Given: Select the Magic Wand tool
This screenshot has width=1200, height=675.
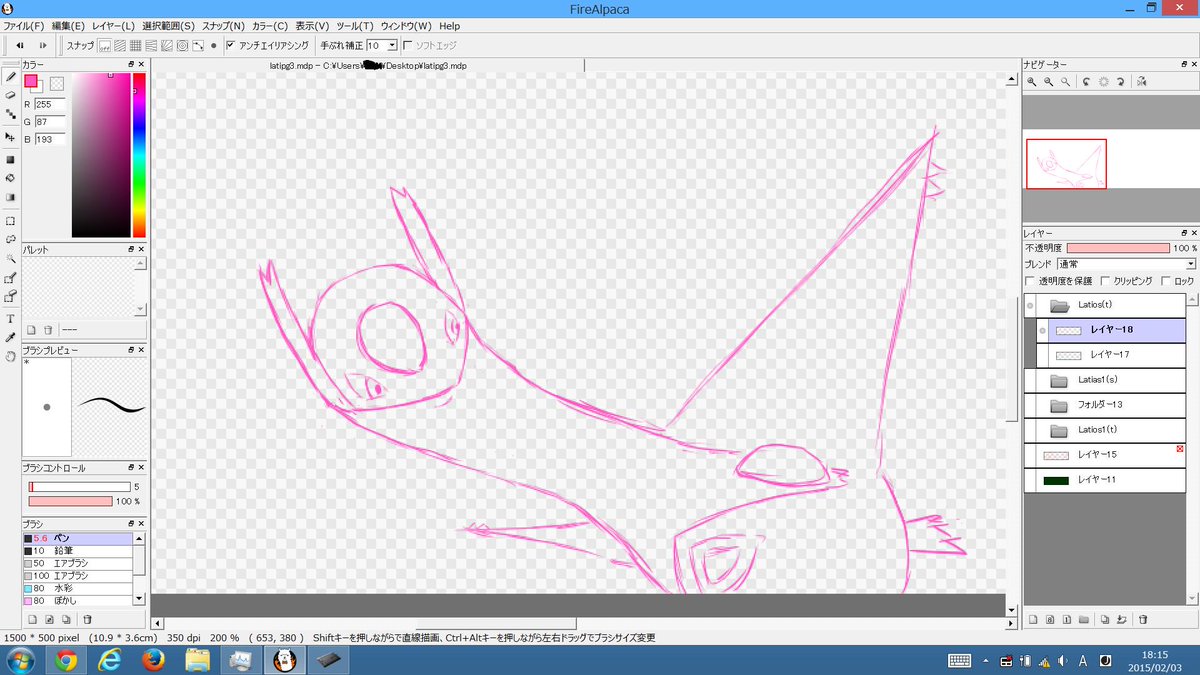Looking at the screenshot, I should [x=10, y=259].
